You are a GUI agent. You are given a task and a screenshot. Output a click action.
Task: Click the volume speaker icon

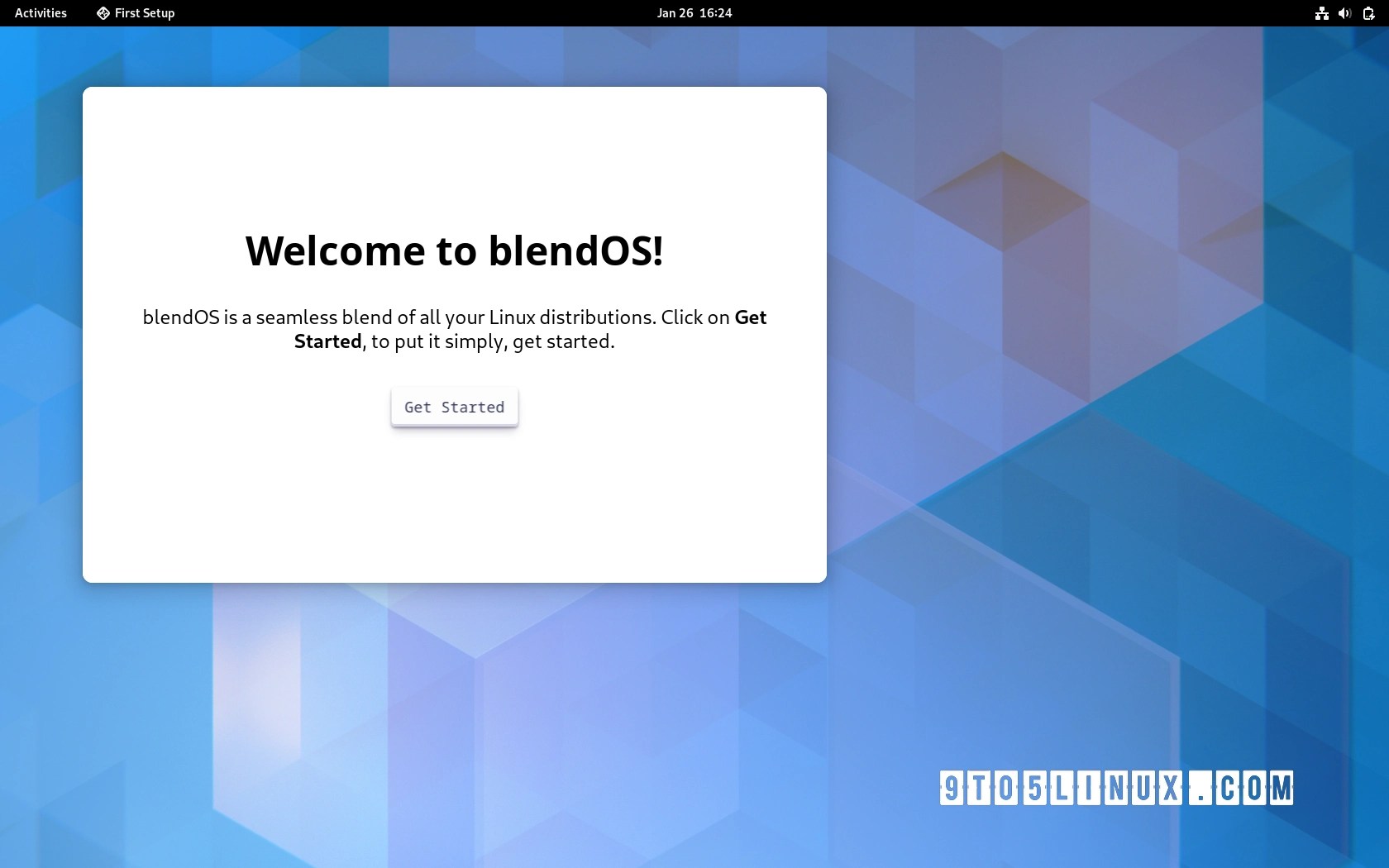pyautogui.click(x=1345, y=13)
